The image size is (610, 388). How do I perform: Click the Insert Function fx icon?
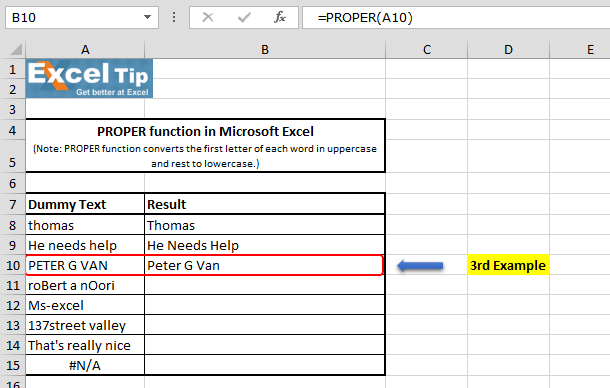pos(280,17)
